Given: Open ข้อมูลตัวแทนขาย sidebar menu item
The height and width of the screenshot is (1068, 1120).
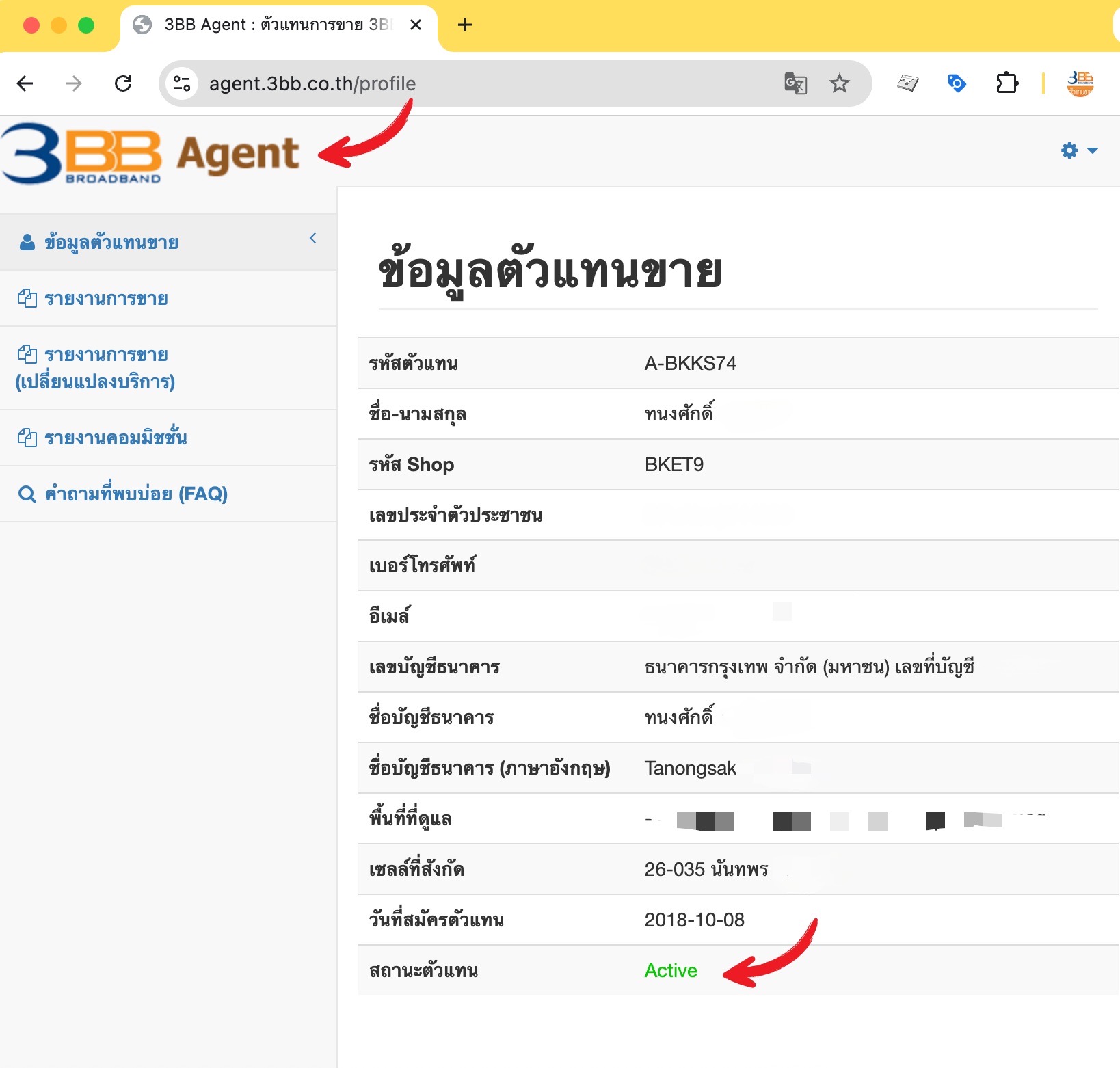Looking at the screenshot, I should pyautogui.click(x=111, y=243).
